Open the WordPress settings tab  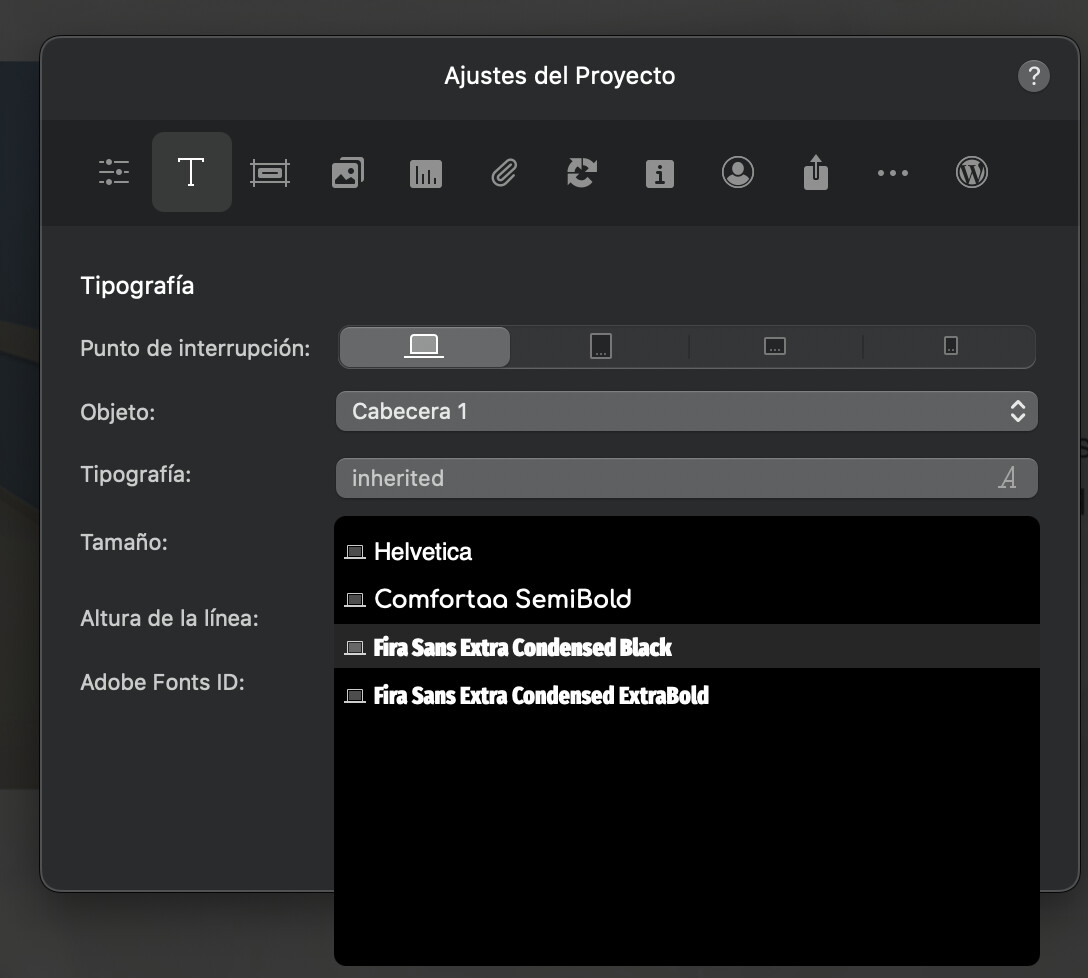[971, 172]
